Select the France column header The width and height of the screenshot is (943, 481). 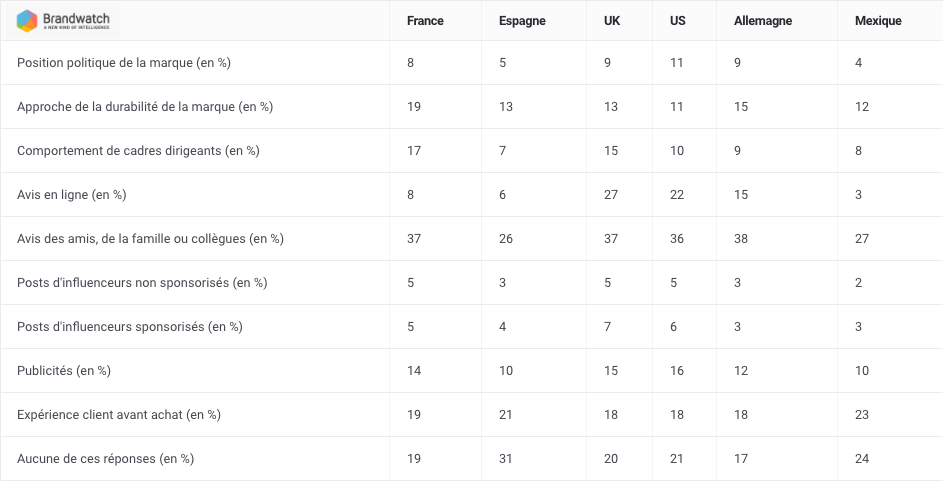425,21
